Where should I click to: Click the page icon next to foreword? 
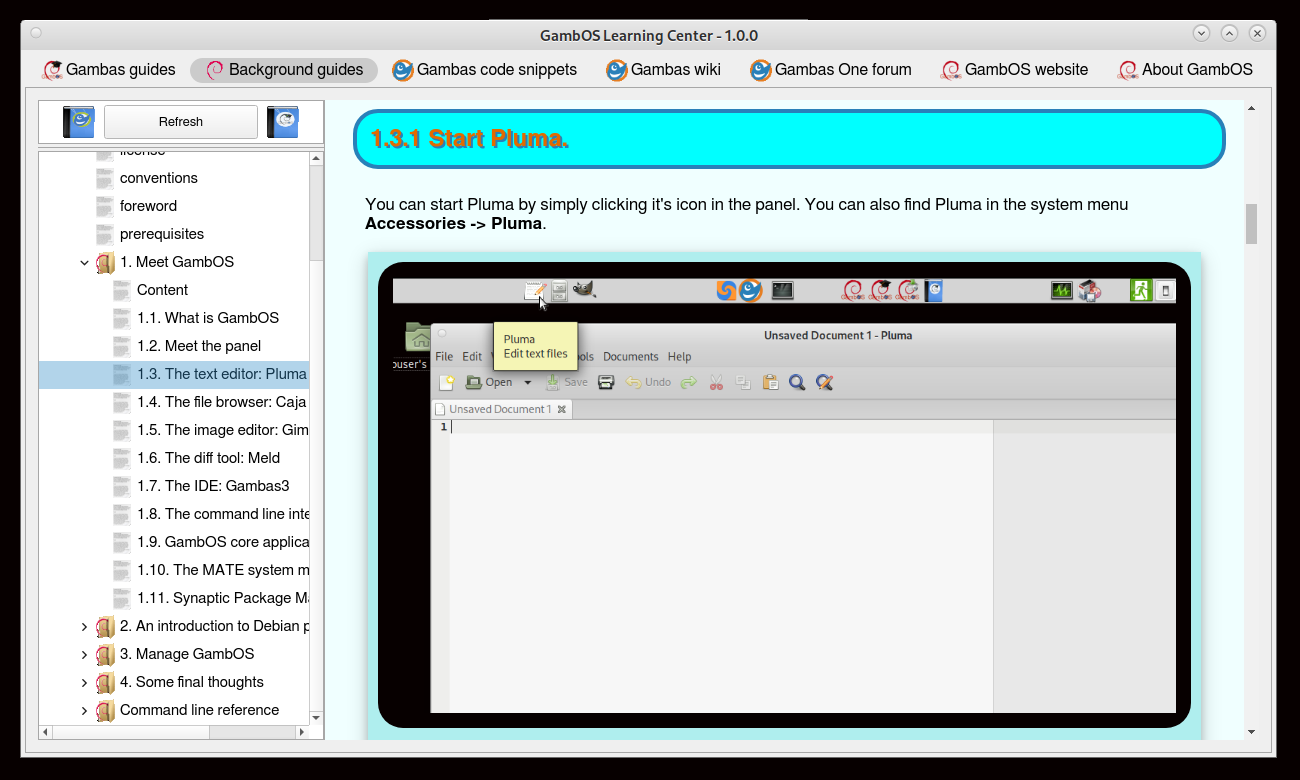(105, 207)
